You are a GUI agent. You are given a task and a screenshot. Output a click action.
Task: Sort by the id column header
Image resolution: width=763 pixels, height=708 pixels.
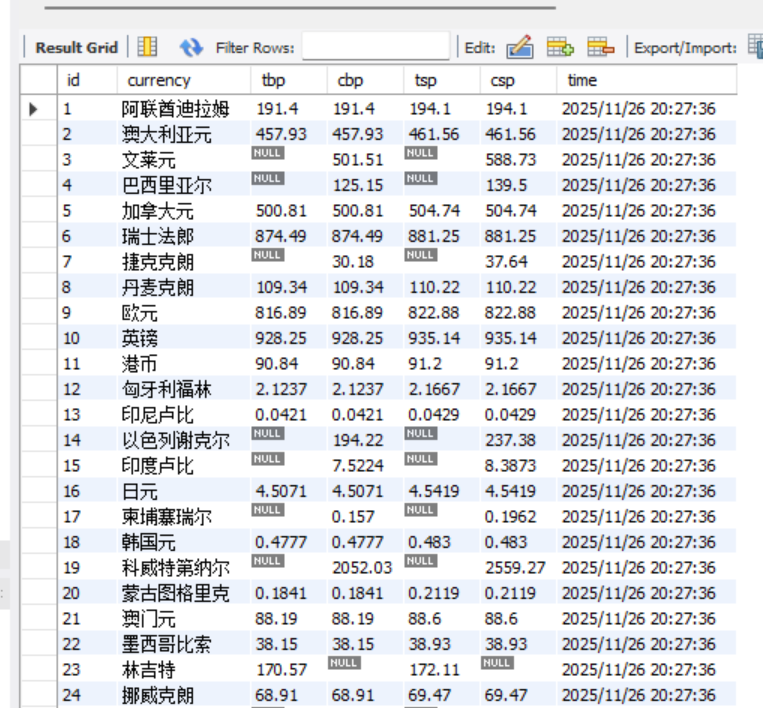click(87, 80)
